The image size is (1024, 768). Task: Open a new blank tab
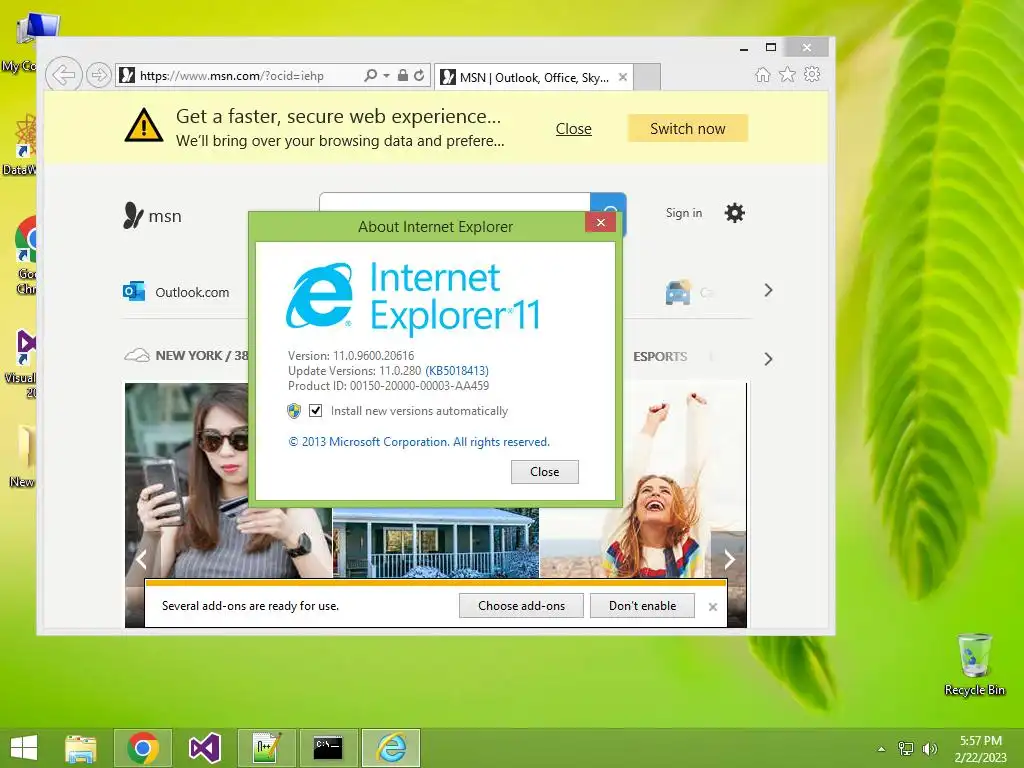tap(647, 78)
